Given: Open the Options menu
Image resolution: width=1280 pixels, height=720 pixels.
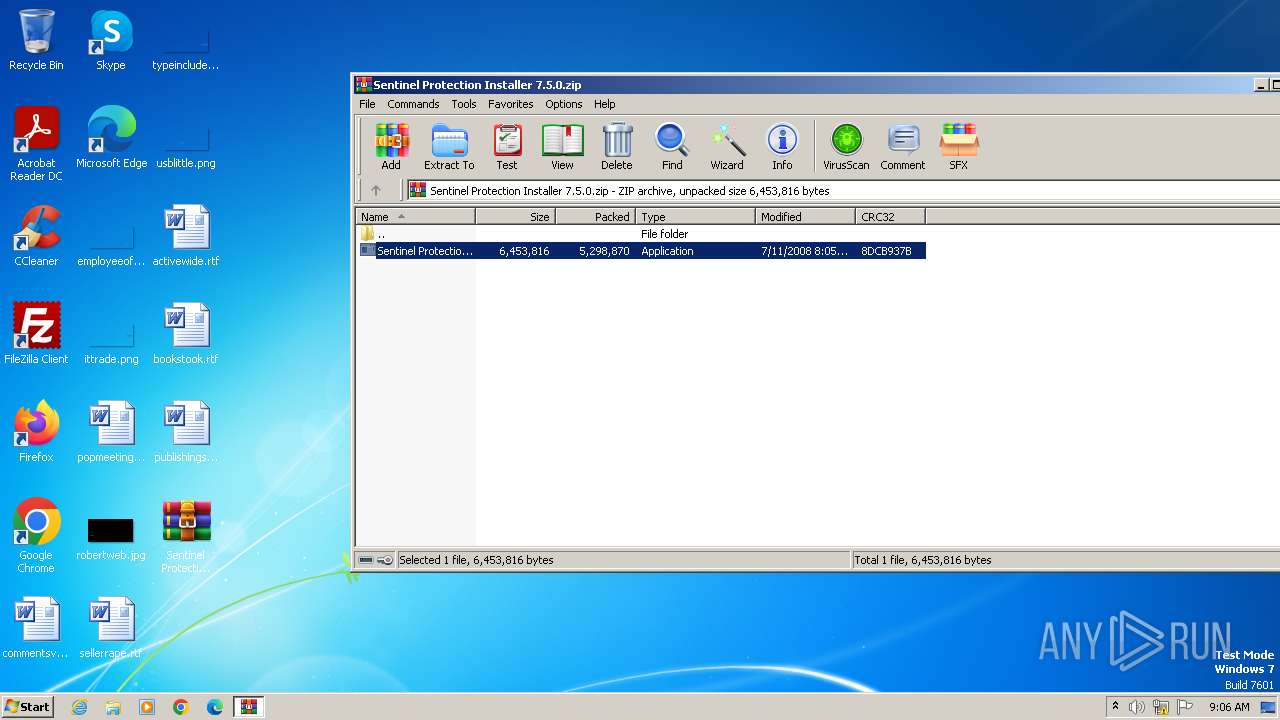Looking at the screenshot, I should [564, 104].
